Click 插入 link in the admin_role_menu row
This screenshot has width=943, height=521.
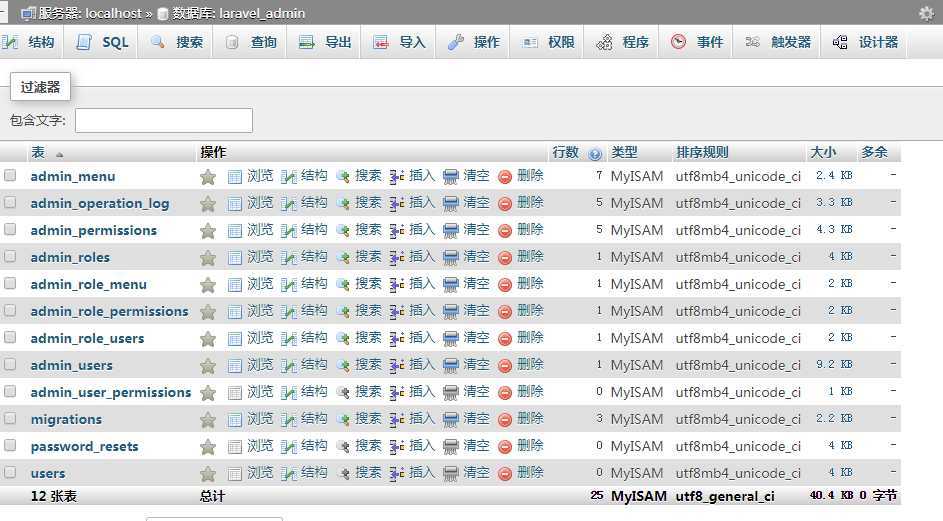click(x=422, y=284)
